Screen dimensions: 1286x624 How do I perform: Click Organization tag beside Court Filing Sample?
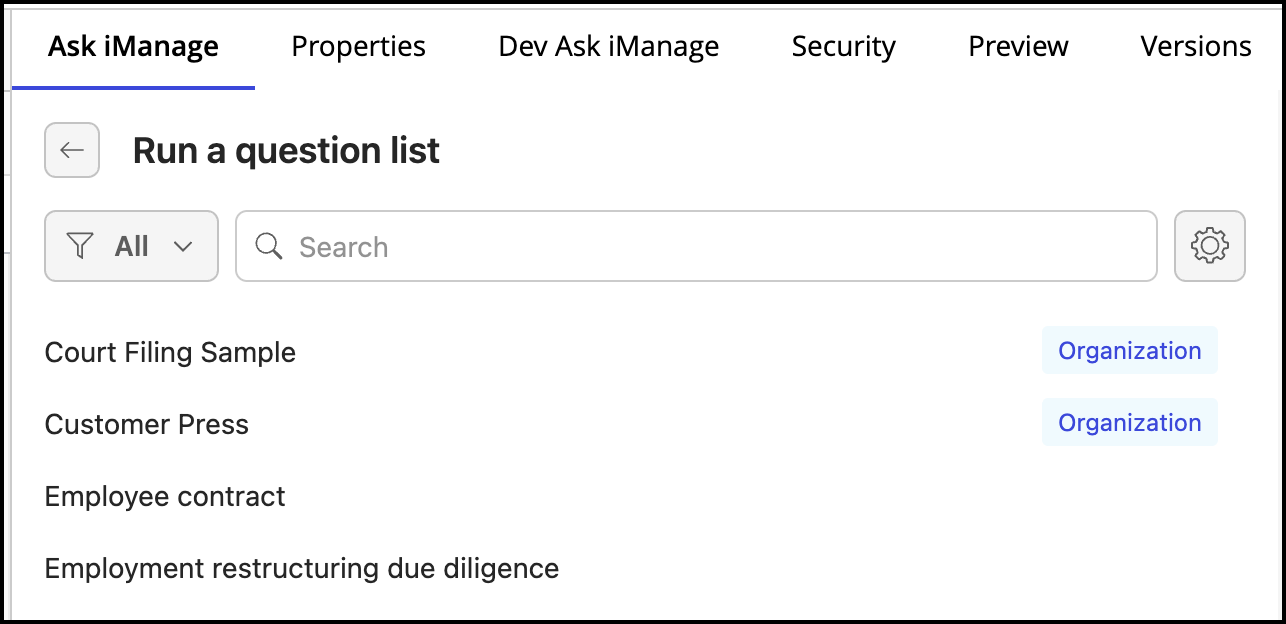pos(1129,351)
